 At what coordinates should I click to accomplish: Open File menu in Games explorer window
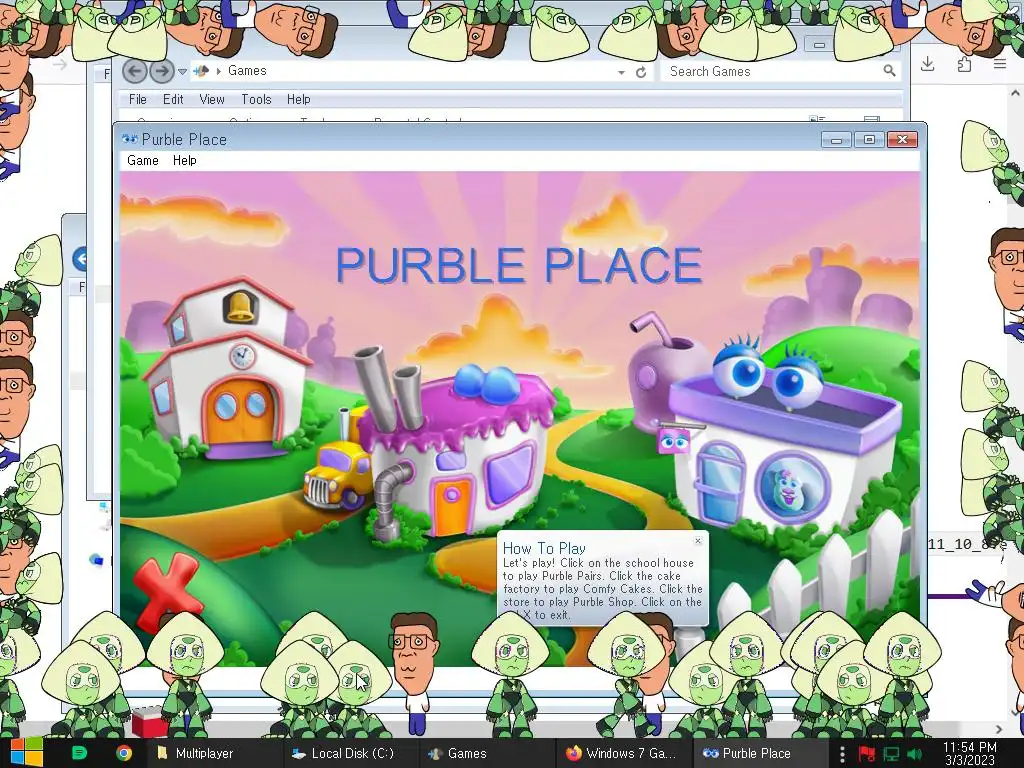[x=138, y=99]
